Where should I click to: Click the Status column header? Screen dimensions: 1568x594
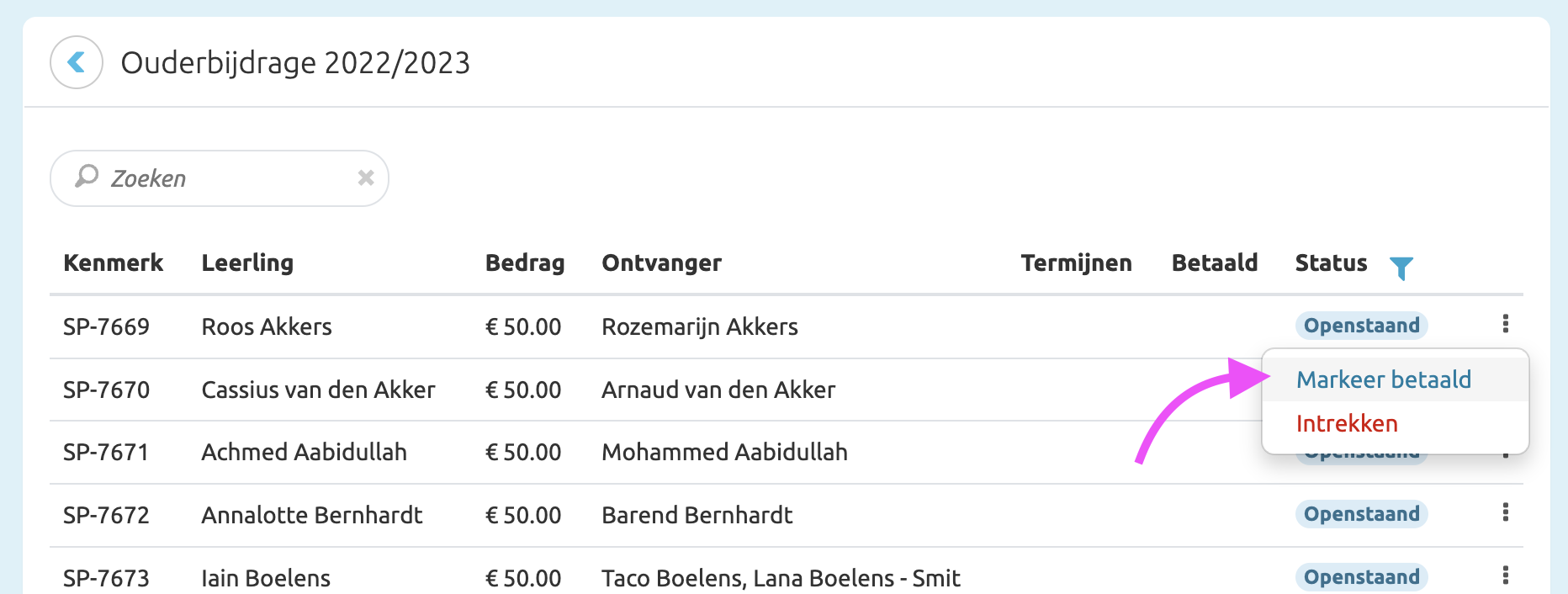coord(1331,263)
